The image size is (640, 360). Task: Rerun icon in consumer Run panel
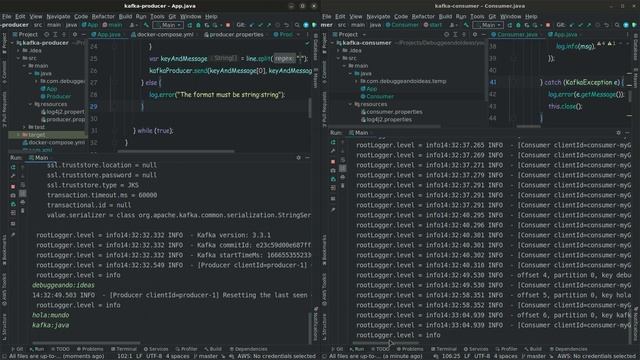pyautogui.click(x=333, y=142)
